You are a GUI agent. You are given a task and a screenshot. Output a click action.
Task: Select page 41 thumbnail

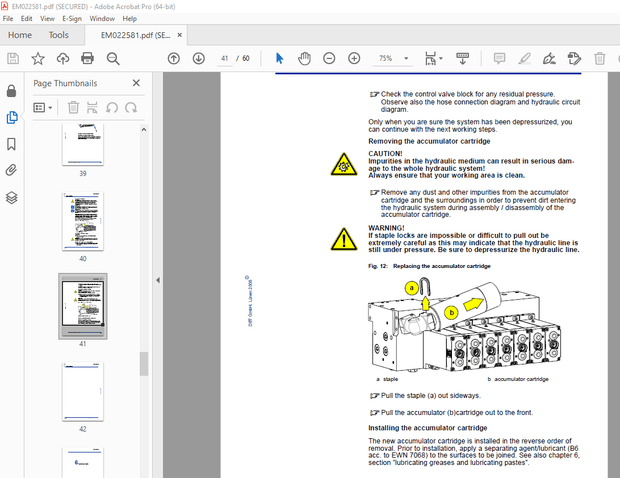click(83, 306)
